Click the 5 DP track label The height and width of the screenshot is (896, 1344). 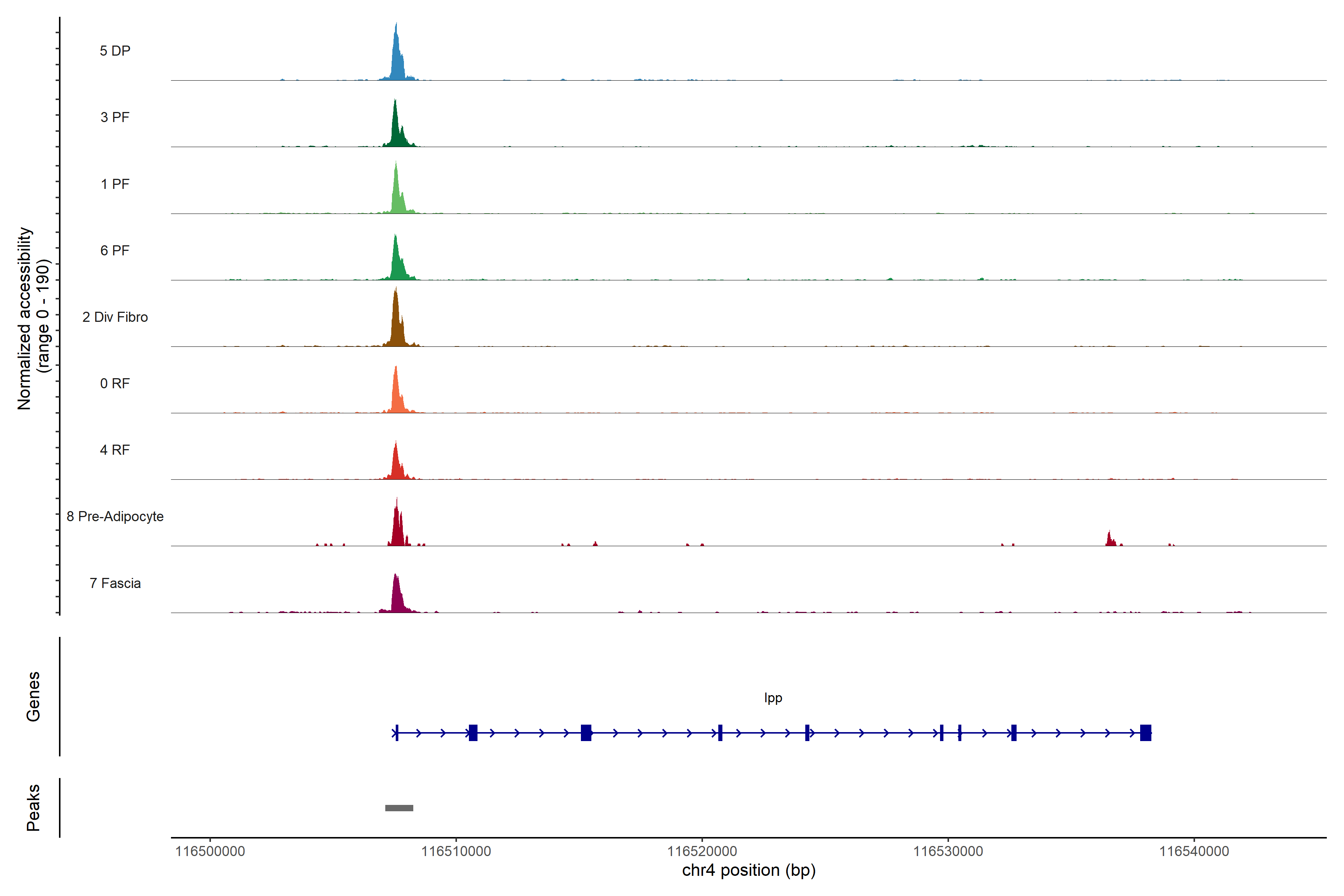pos(115,51)
